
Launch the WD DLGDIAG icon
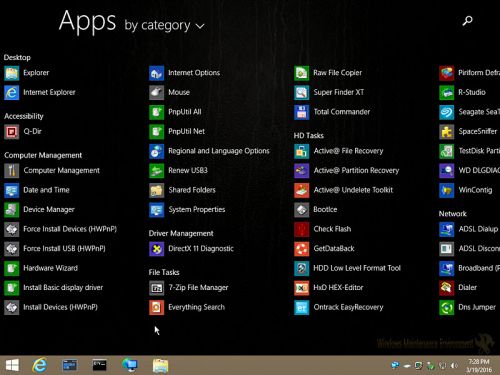pyautogui.click(x=447, y=171)
